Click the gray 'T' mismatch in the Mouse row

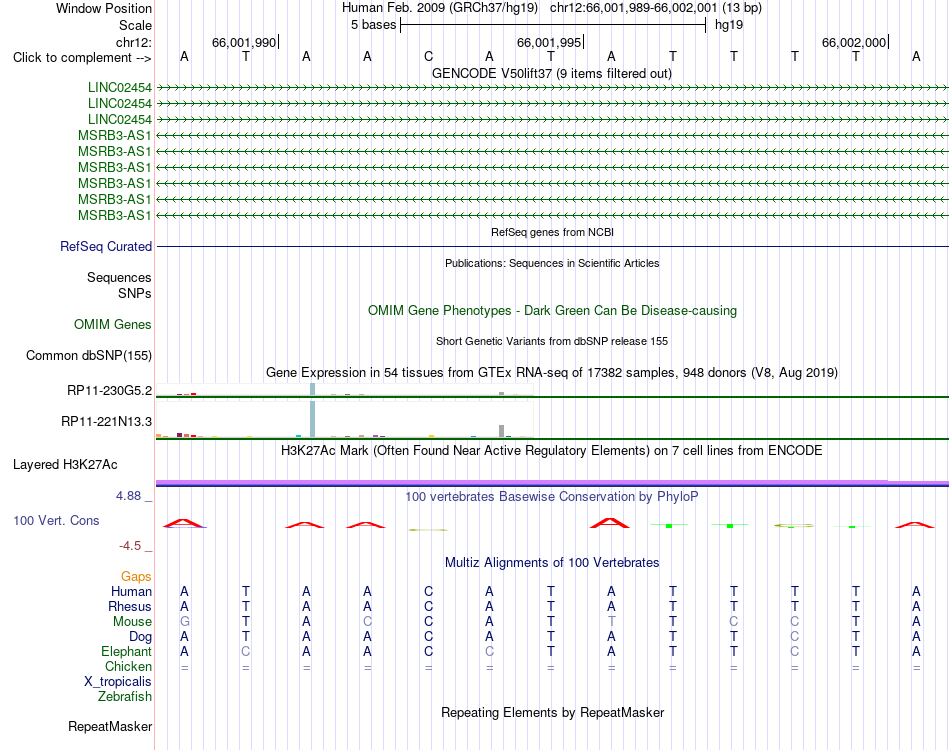[x=611, y=622]
